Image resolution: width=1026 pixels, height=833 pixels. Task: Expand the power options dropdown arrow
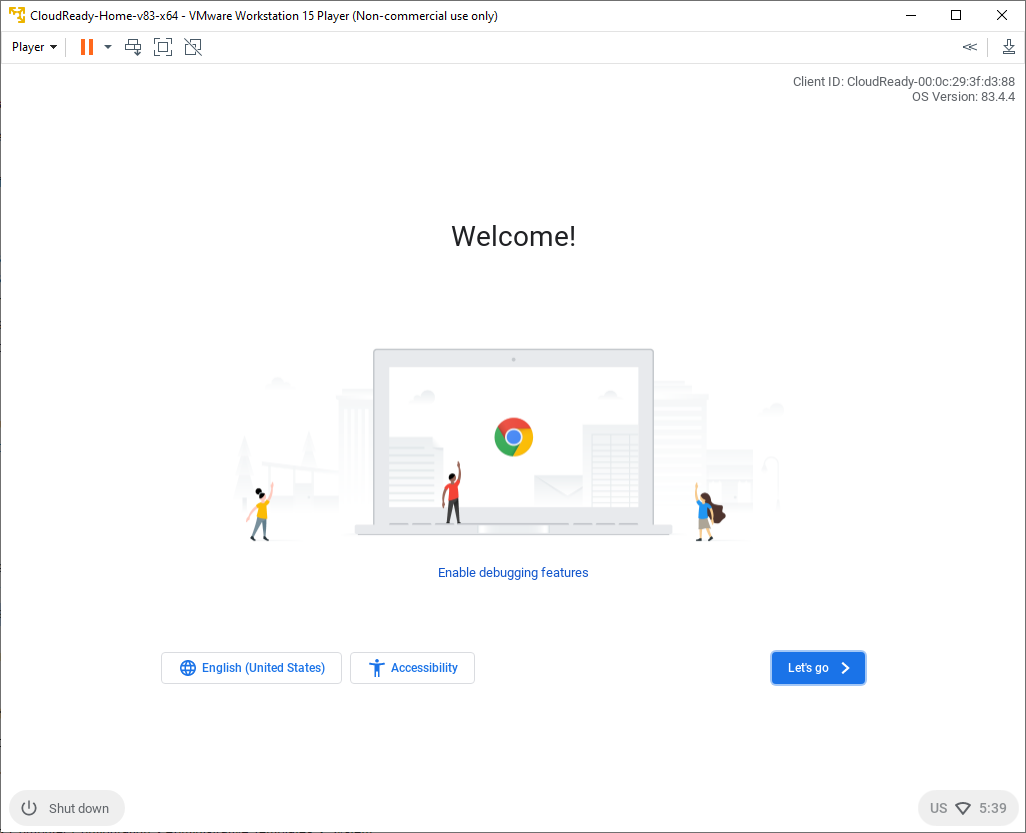(x=108, y=47)
